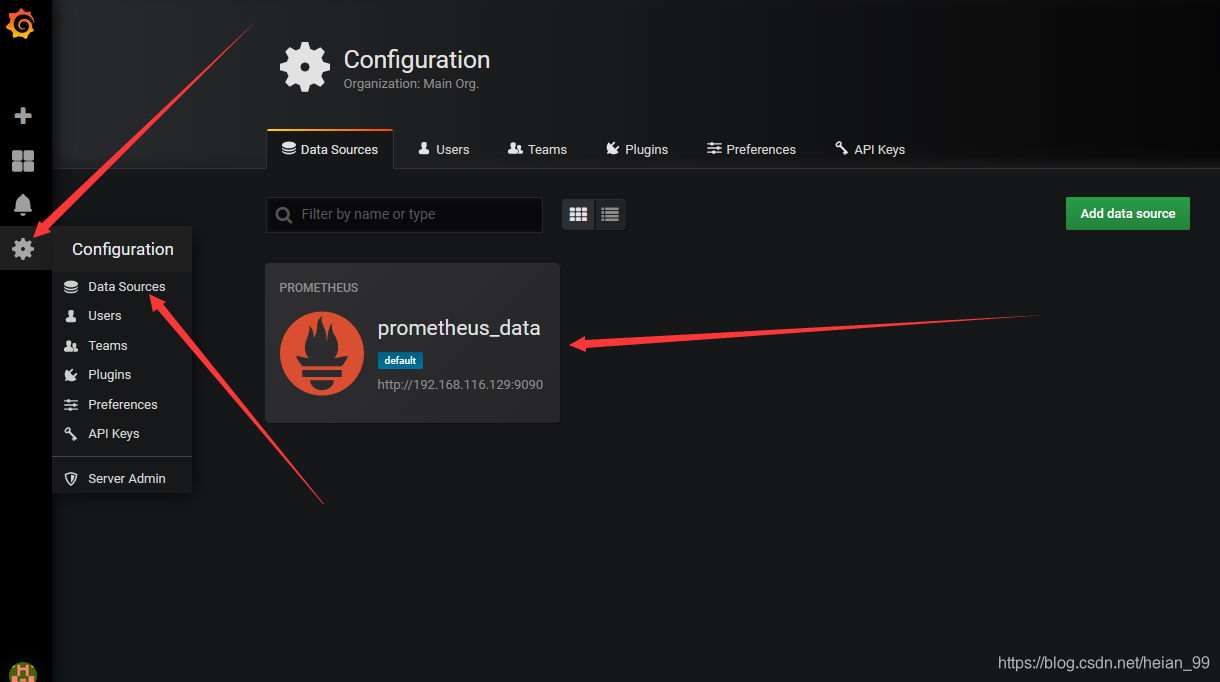Open the Dashboards grid icon in sidebar
This screenshot has width=1220, height=682.
(x=23, y=161)
